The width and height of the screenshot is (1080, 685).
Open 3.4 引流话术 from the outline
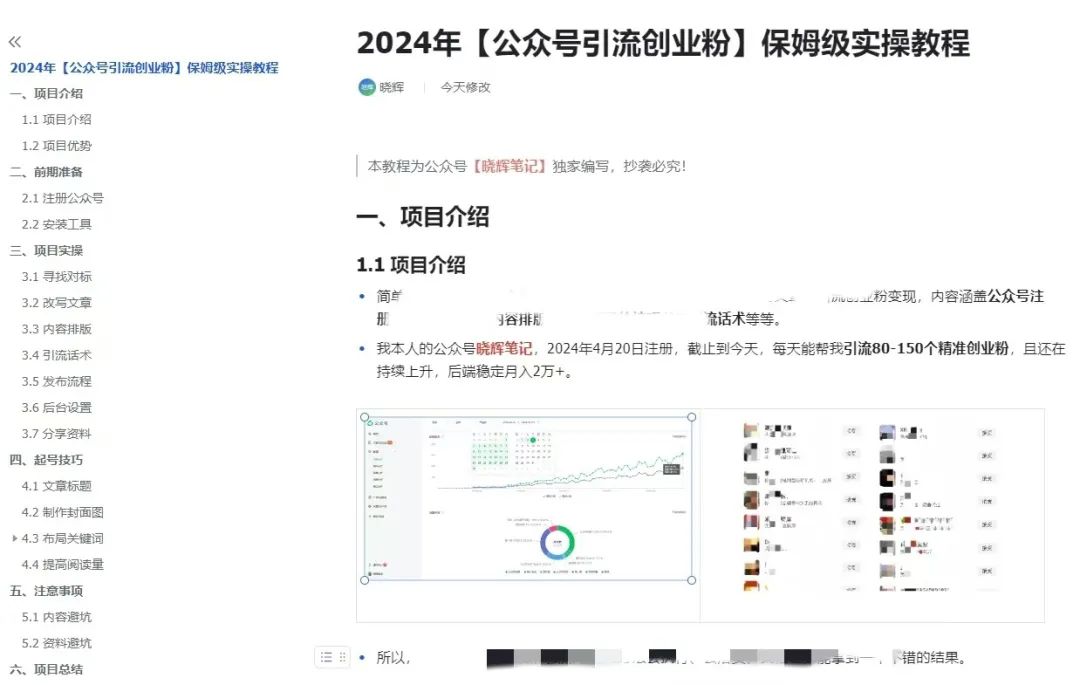[54, 354]
